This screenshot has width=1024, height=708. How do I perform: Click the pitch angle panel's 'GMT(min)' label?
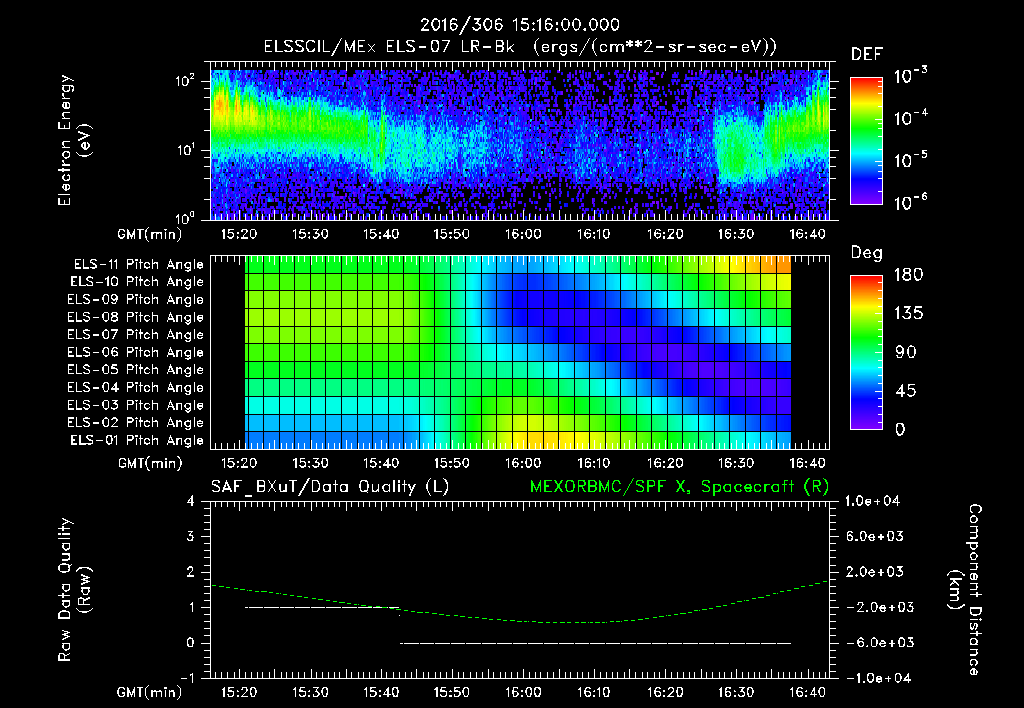(150, 464)
